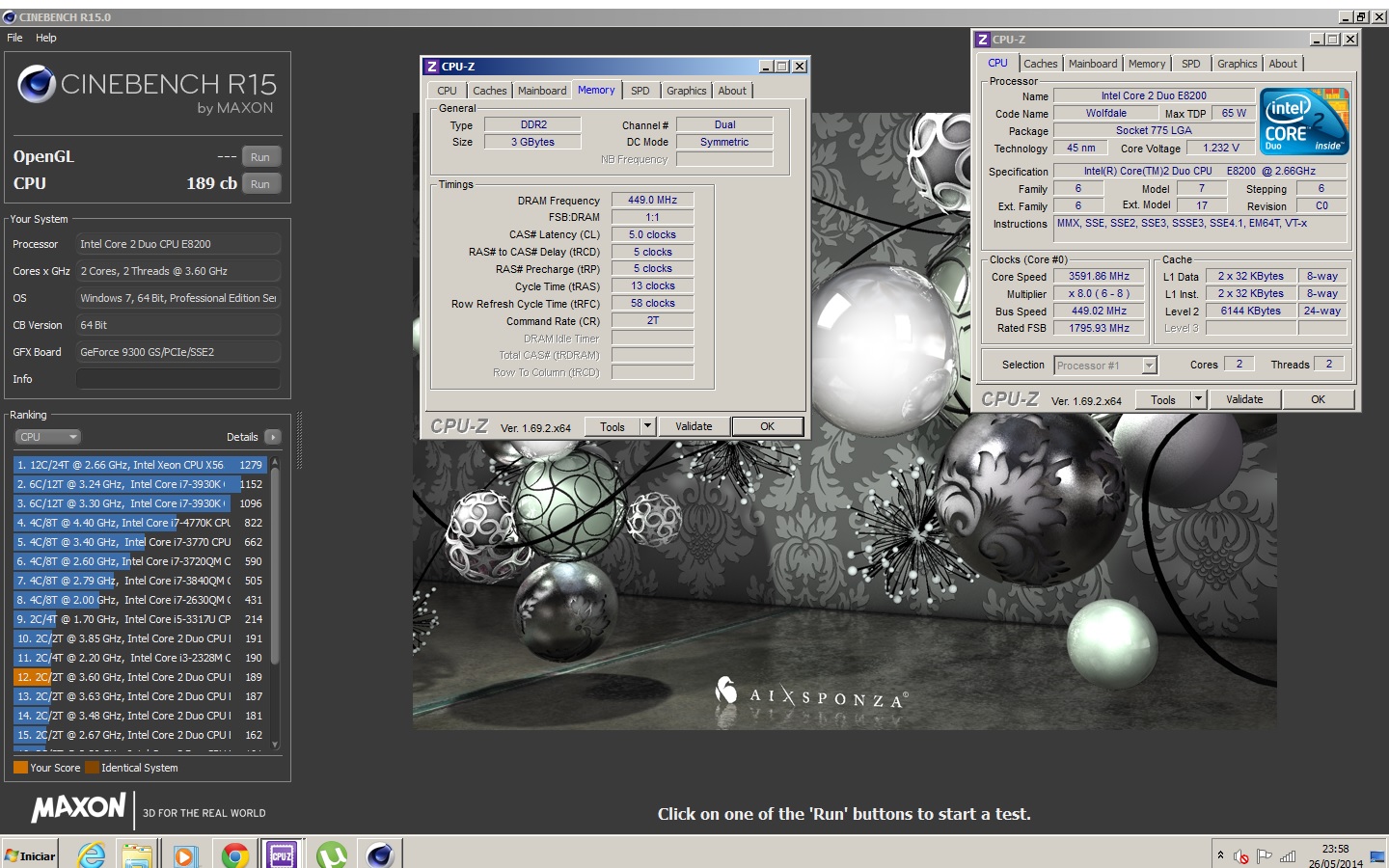
Task: Click Validate in Memory CPU-Z window
Action: click(694, 426)
